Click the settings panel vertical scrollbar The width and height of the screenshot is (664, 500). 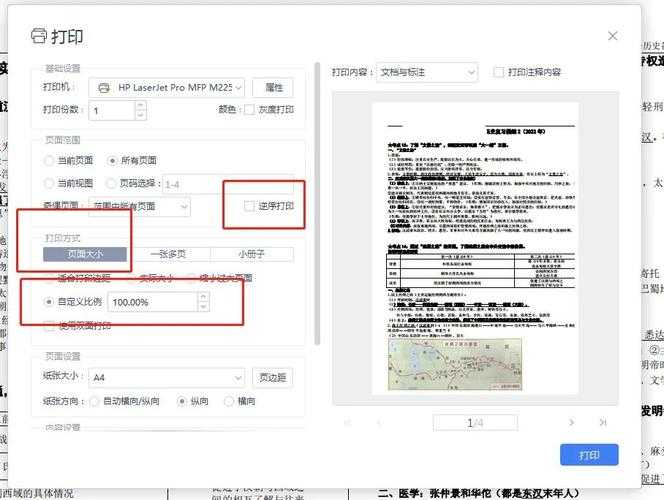coord(317,203)
